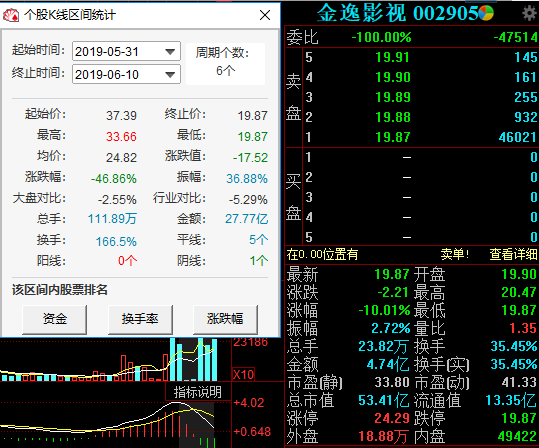Click the 周期个数 6个 value
The height and width of the screenshot is (448, 539).
[226, 71]
